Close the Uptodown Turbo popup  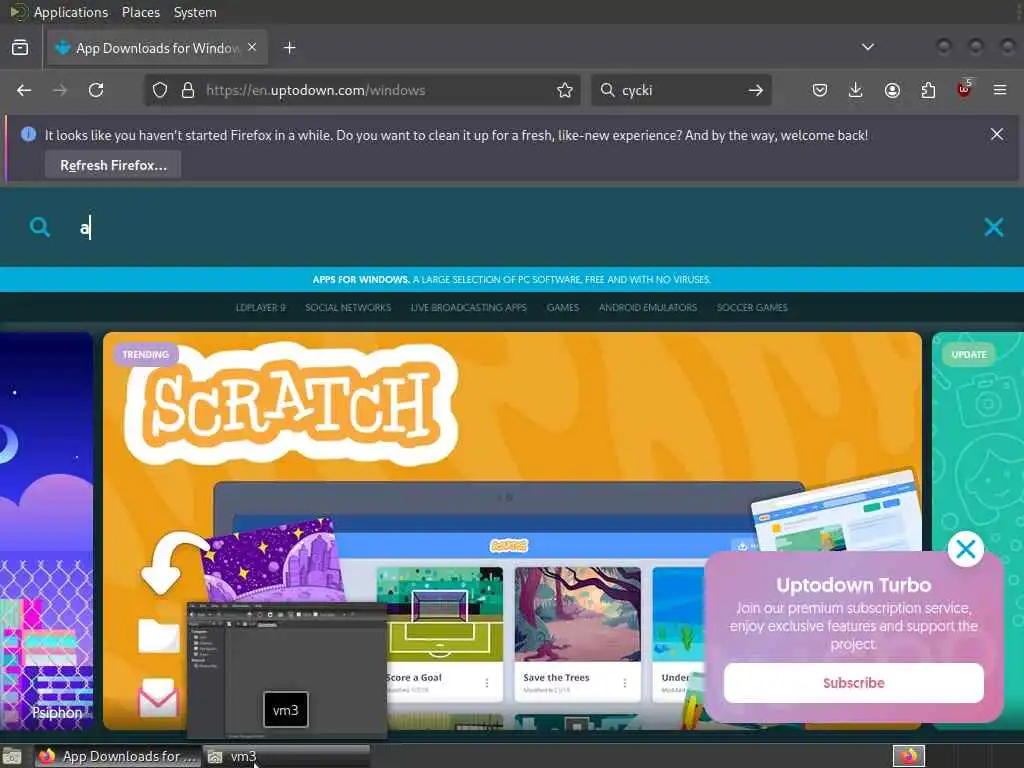pos(966,549)
